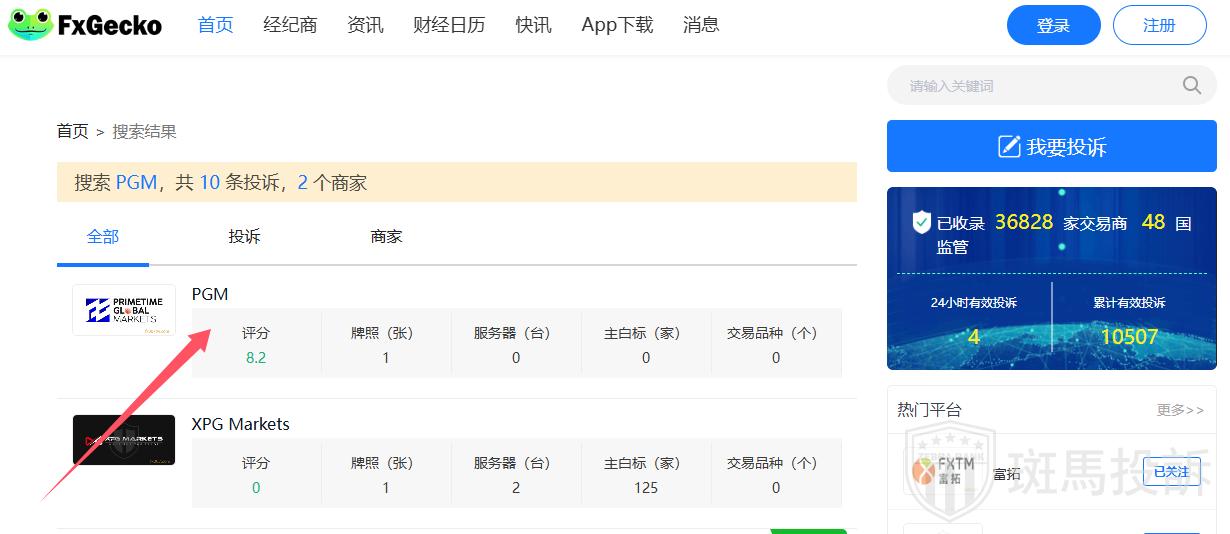Viewport: 1230px width, 534px height.
Task: Follow 富拓 with the 已关注 button
Action: coord(1171,472)
